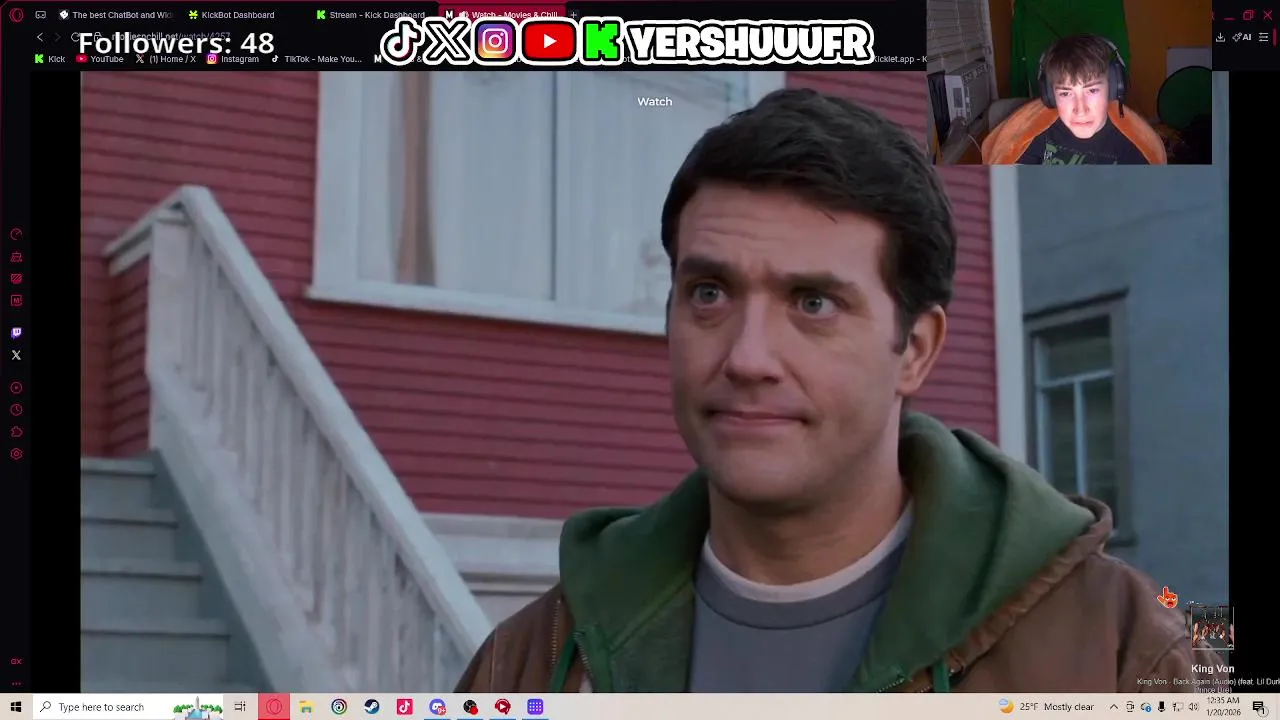This screenshot has width=1280, height=720.
Task: Open the Instagram bookmark
Action: tap(232, 59)
